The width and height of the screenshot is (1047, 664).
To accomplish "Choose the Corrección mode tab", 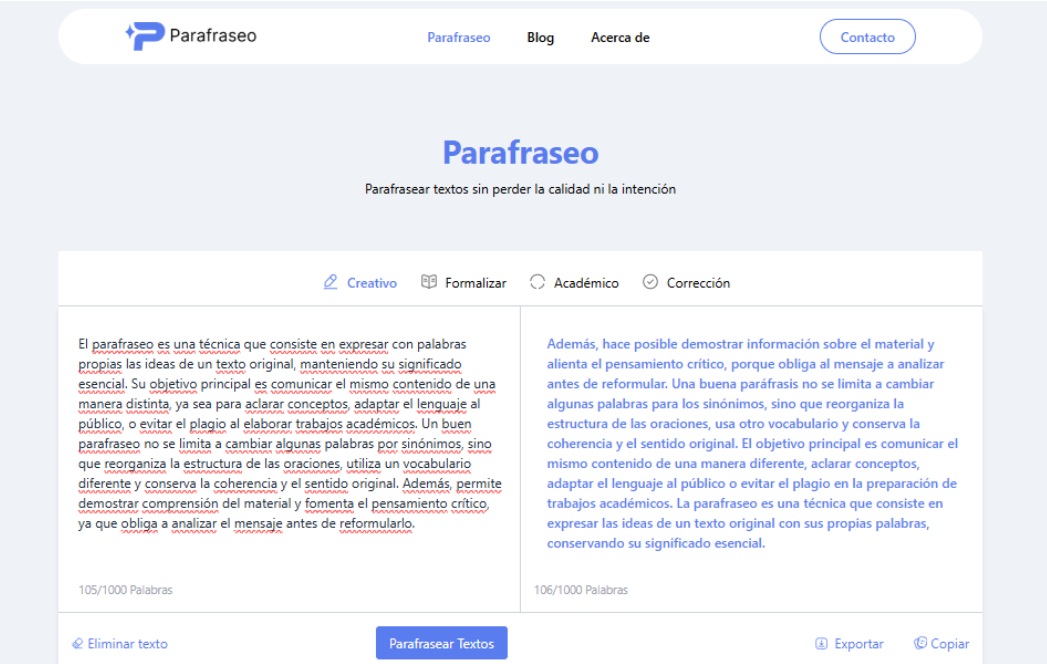I will point(698,283).
